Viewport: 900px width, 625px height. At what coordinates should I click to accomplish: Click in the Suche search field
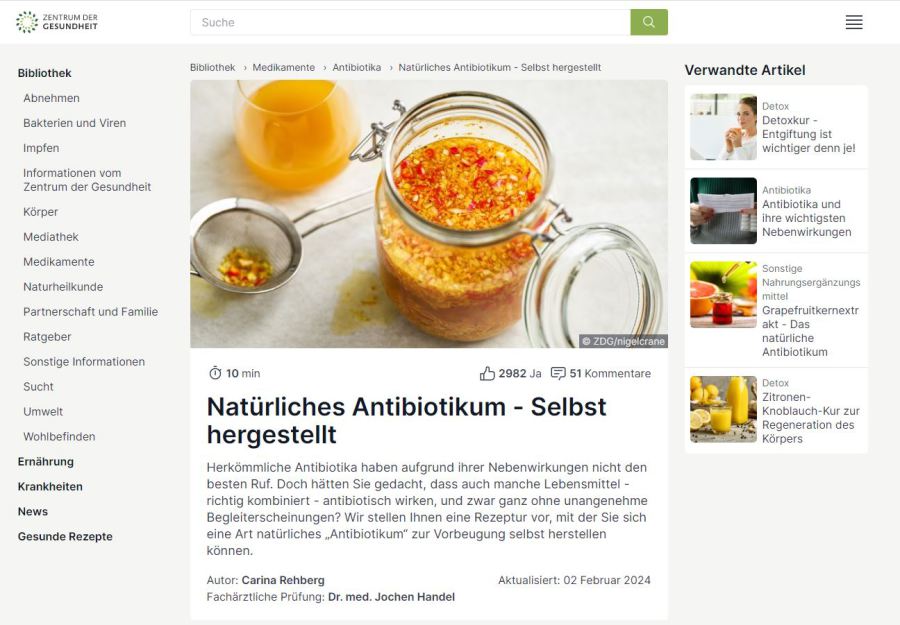[410, 22]
